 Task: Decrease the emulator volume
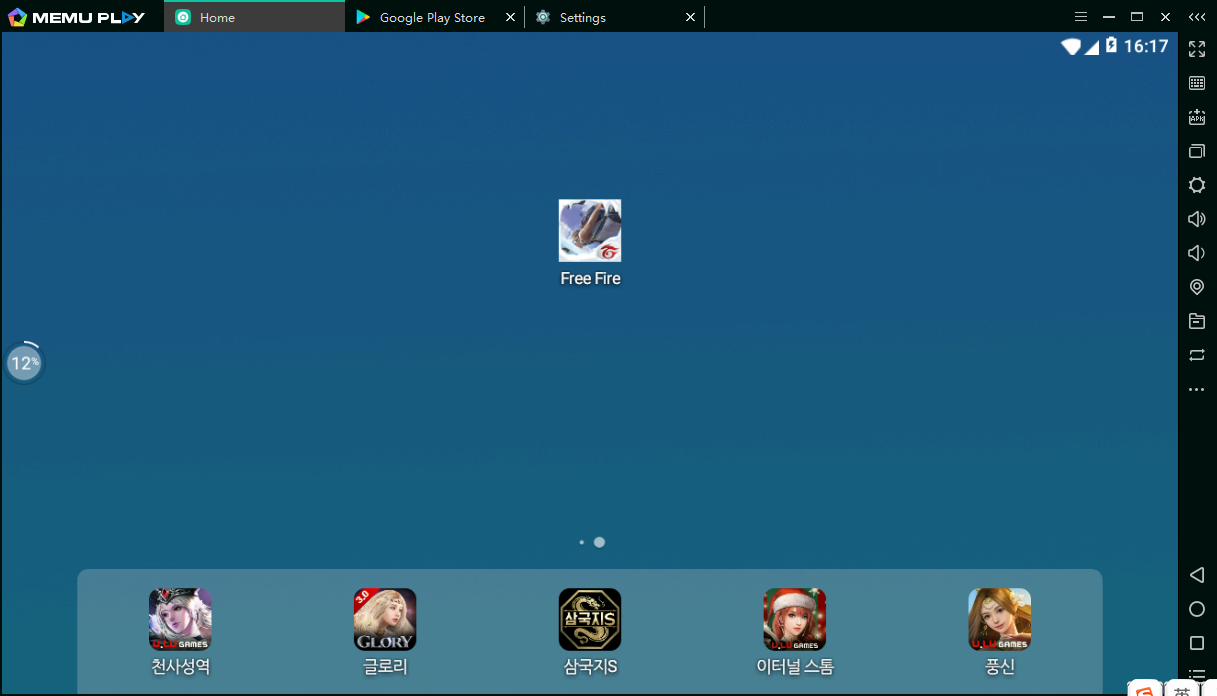[1197, 253]
